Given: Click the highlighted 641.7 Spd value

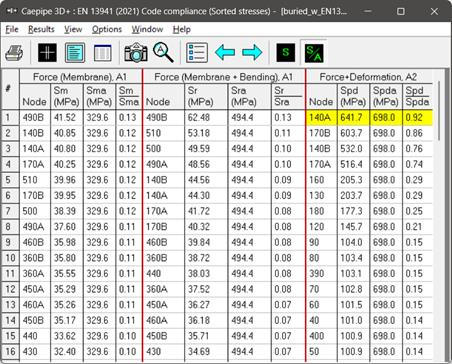Looking at the screenshot, I should (353, 118).
